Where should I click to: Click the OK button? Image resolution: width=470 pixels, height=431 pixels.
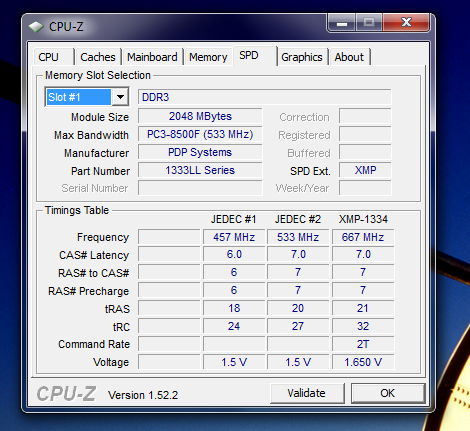(x=388, y=393)
